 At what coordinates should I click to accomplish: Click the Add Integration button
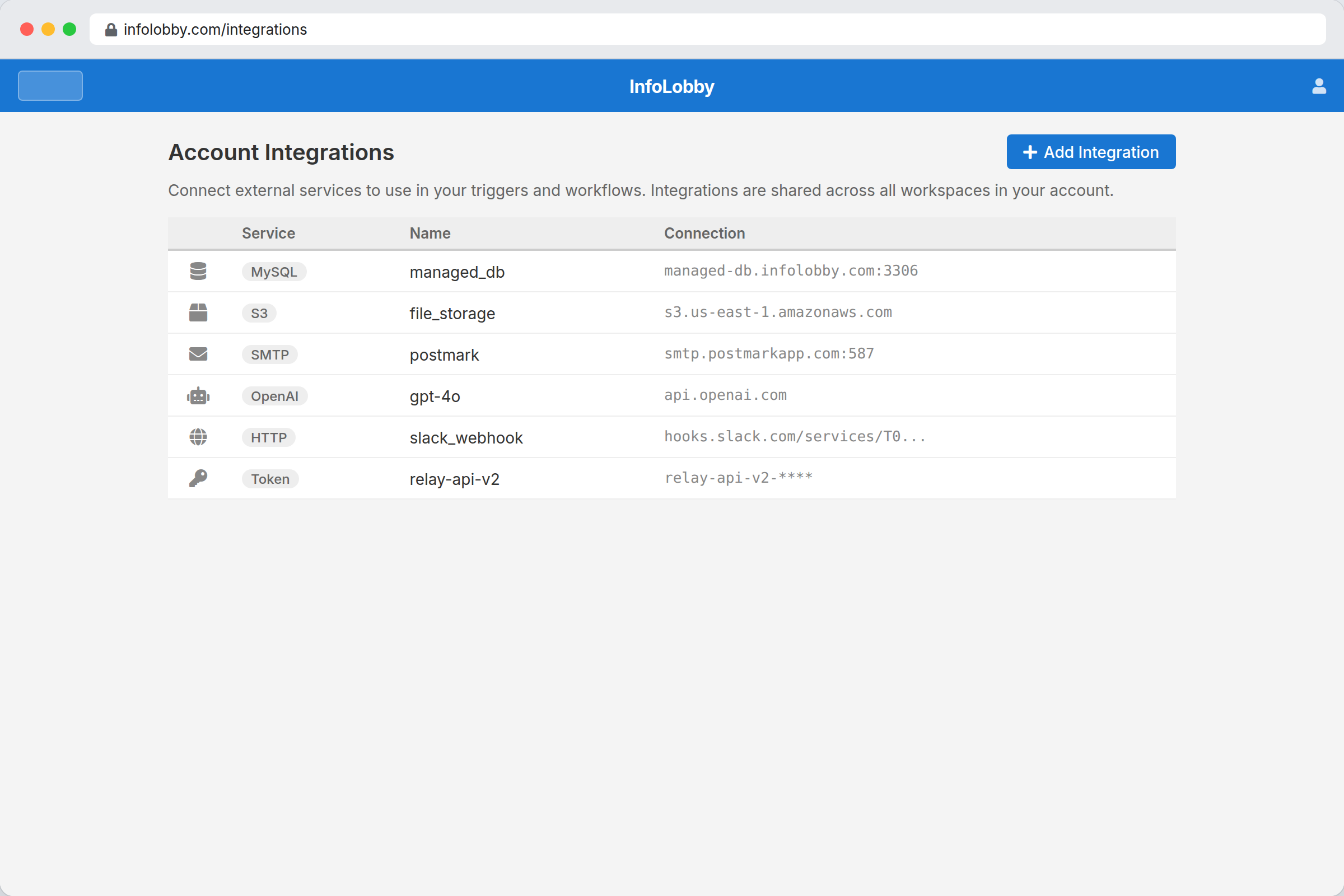[1090, 151]
